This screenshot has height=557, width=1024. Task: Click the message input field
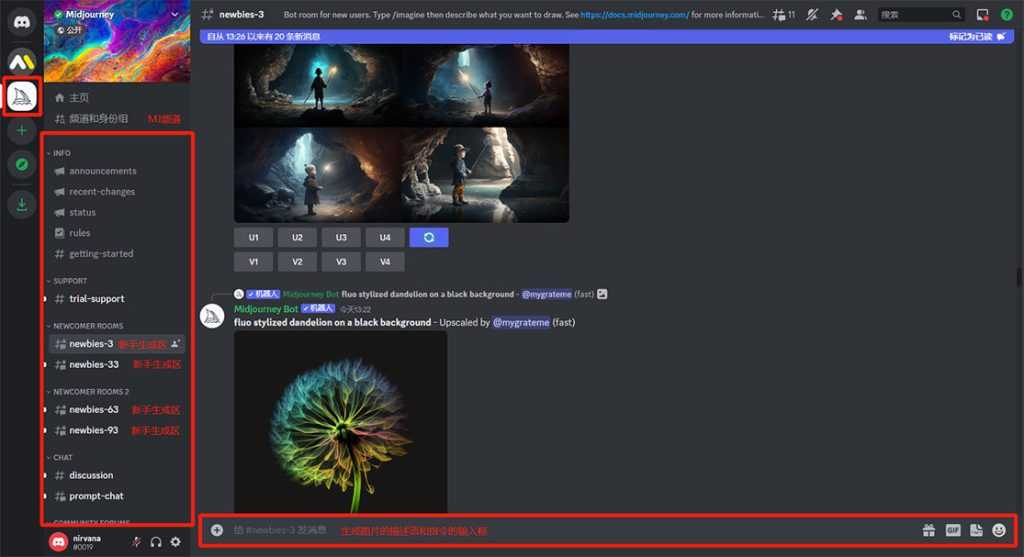tap(560, 530)
